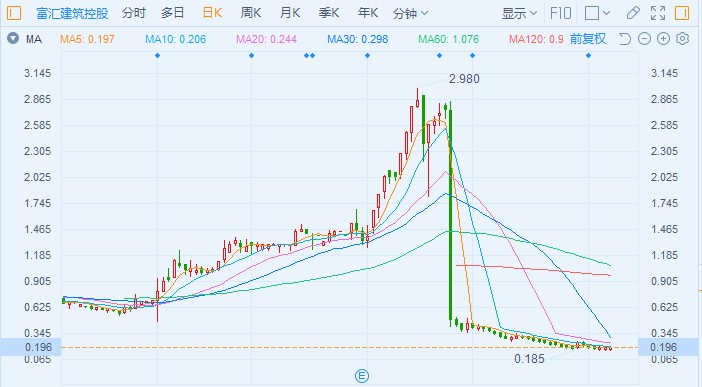The width and height of the screenshot is (702, 387).
Task: Toggle the left sidebar panel icon
Action: [x=14, y=13]
